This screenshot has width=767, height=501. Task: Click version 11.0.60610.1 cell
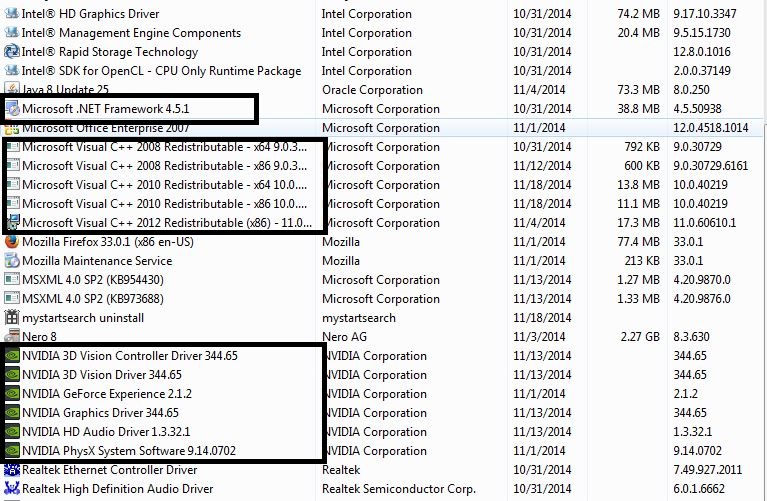click(704, 223)
